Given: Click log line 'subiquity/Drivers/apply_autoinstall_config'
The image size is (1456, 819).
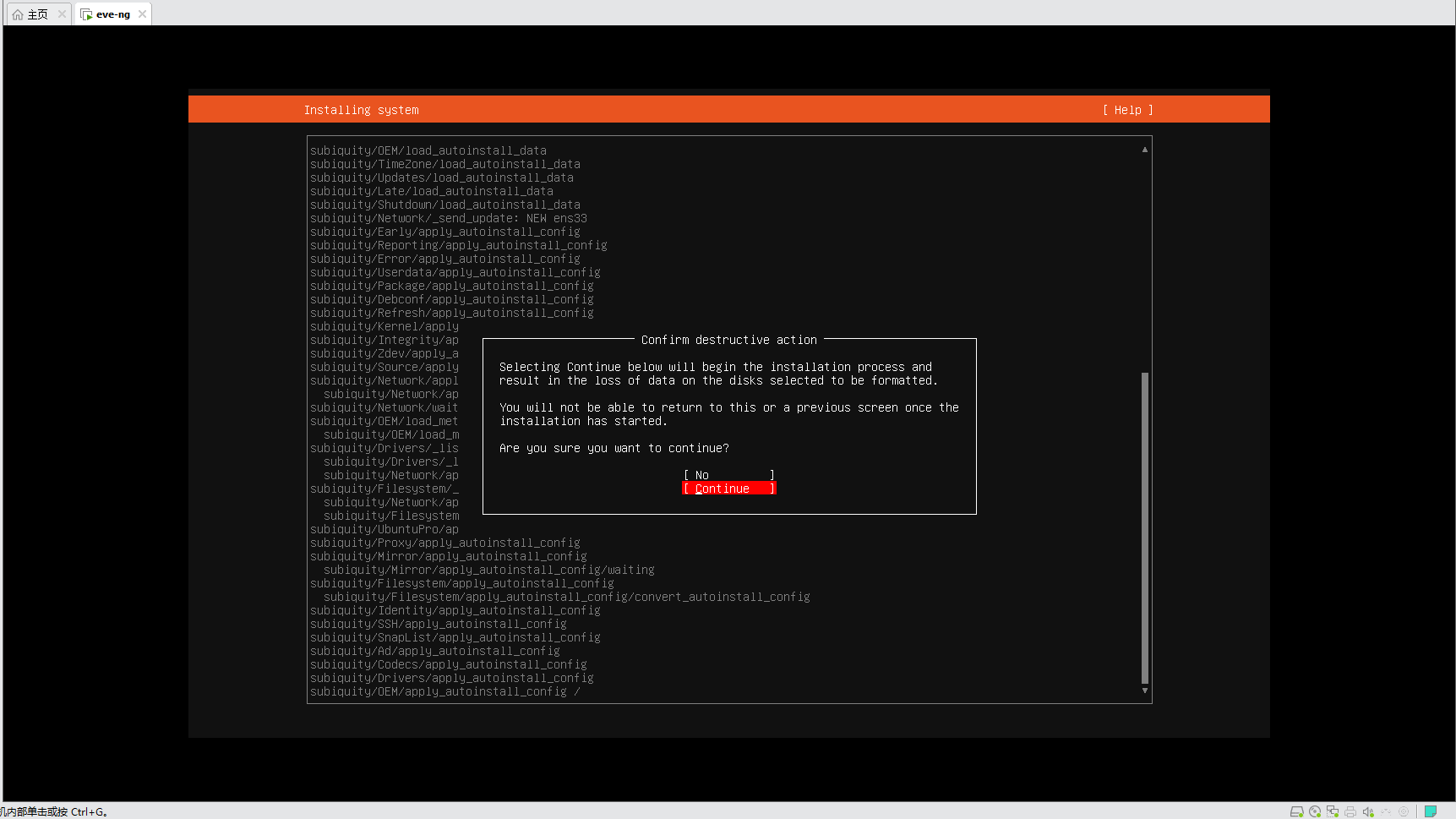Looking at the screenshot, I should coord(452,678).
